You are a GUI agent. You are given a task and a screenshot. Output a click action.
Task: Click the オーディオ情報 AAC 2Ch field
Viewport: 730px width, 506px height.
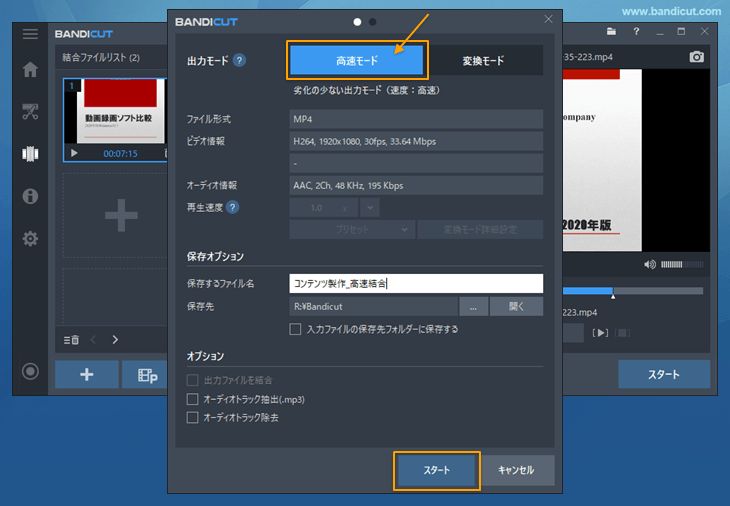point(416,185)
